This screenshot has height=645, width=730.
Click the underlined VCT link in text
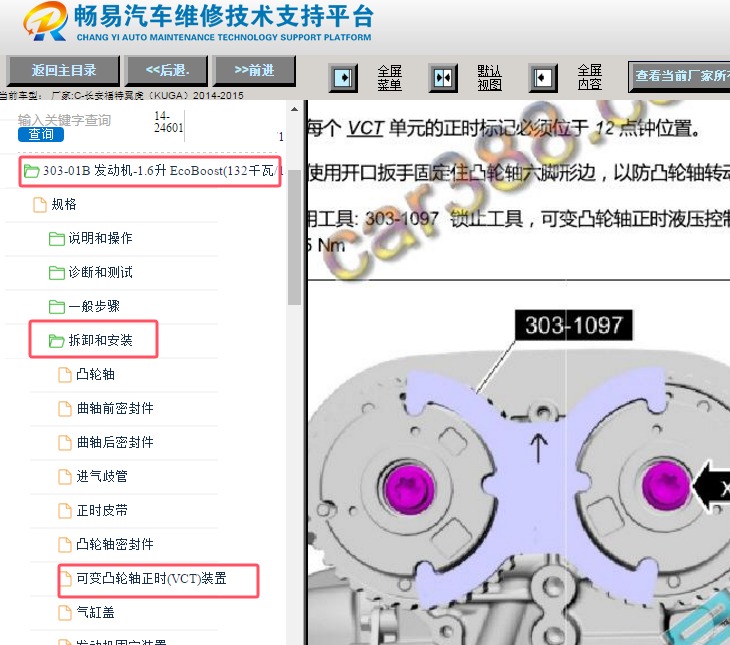[x=365, y=128]
